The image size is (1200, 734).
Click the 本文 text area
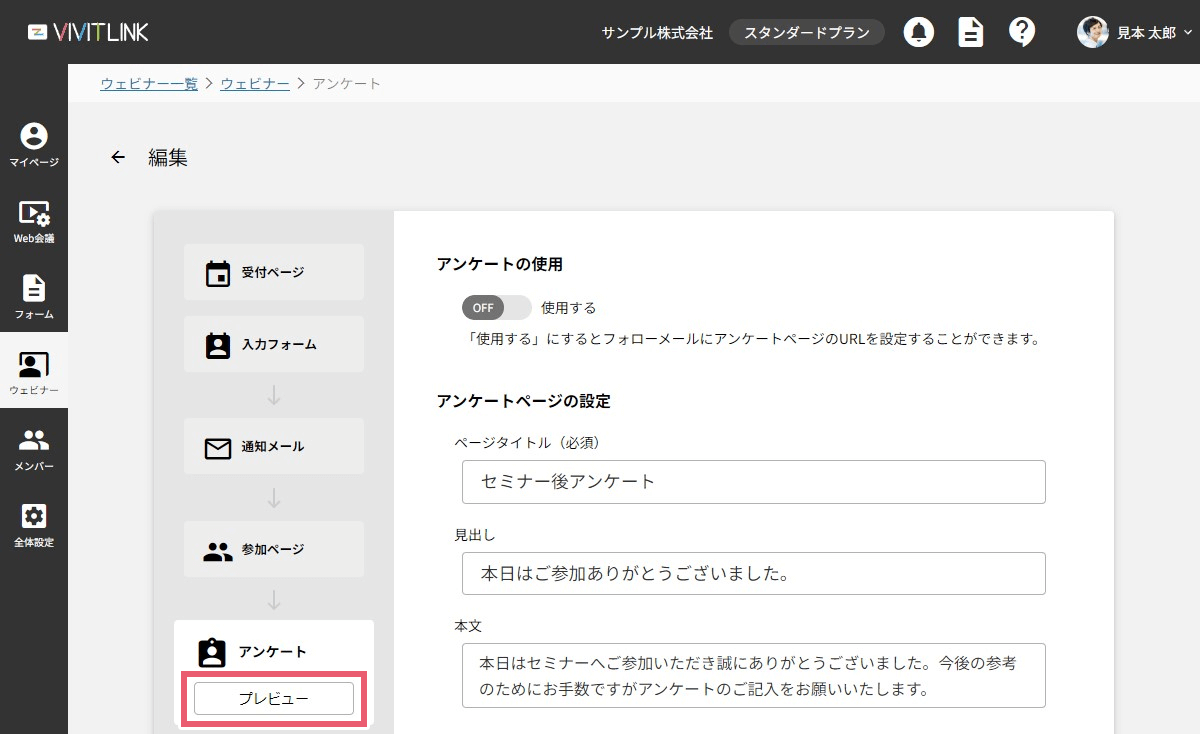[754, 676]
